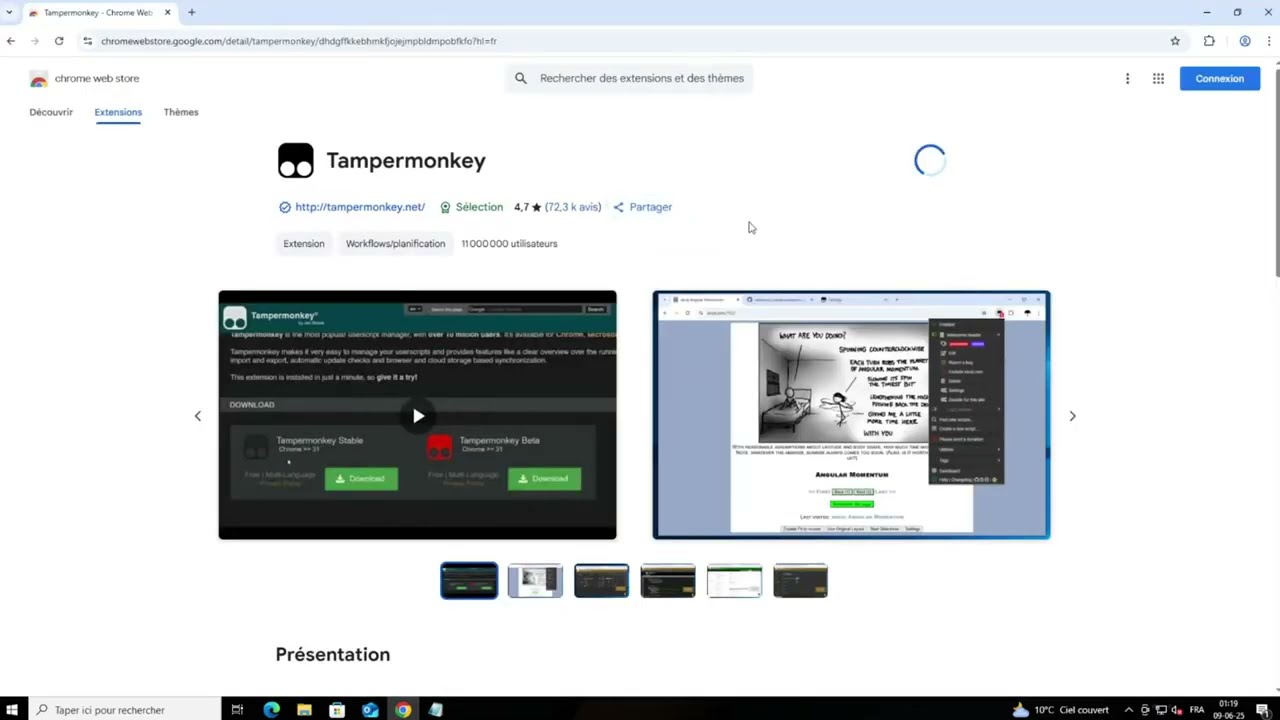
Task: Click the Connexion sign-in button
Action: tap(1220, 78)
